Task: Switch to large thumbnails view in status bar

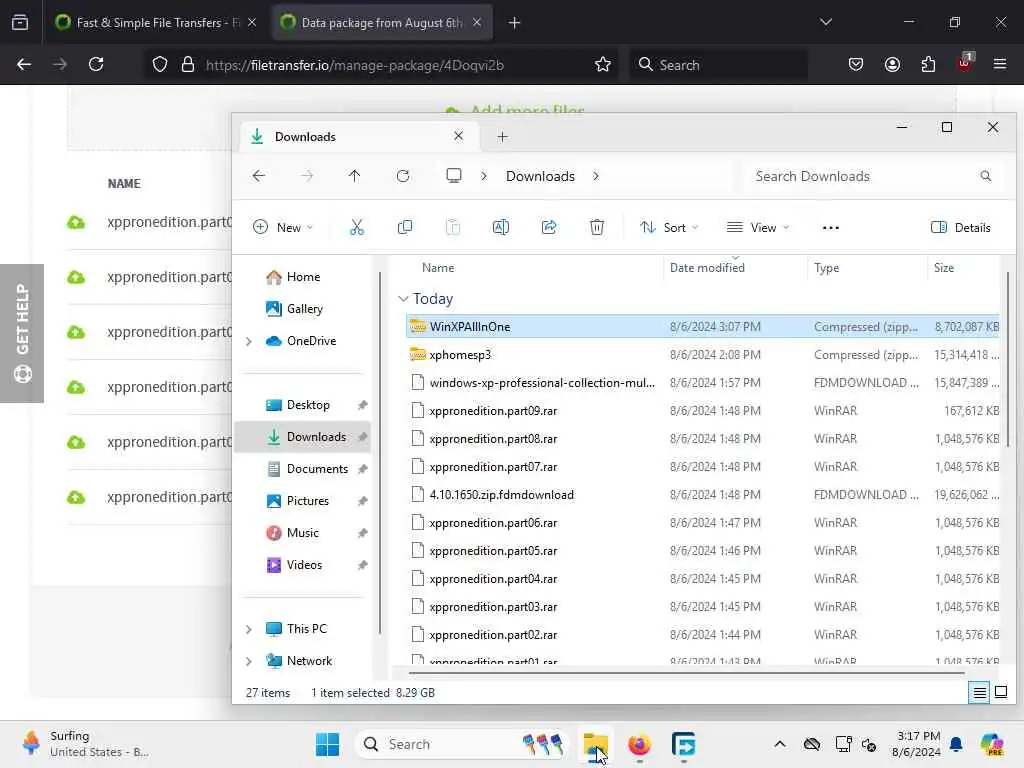Action: (1001, 692)
